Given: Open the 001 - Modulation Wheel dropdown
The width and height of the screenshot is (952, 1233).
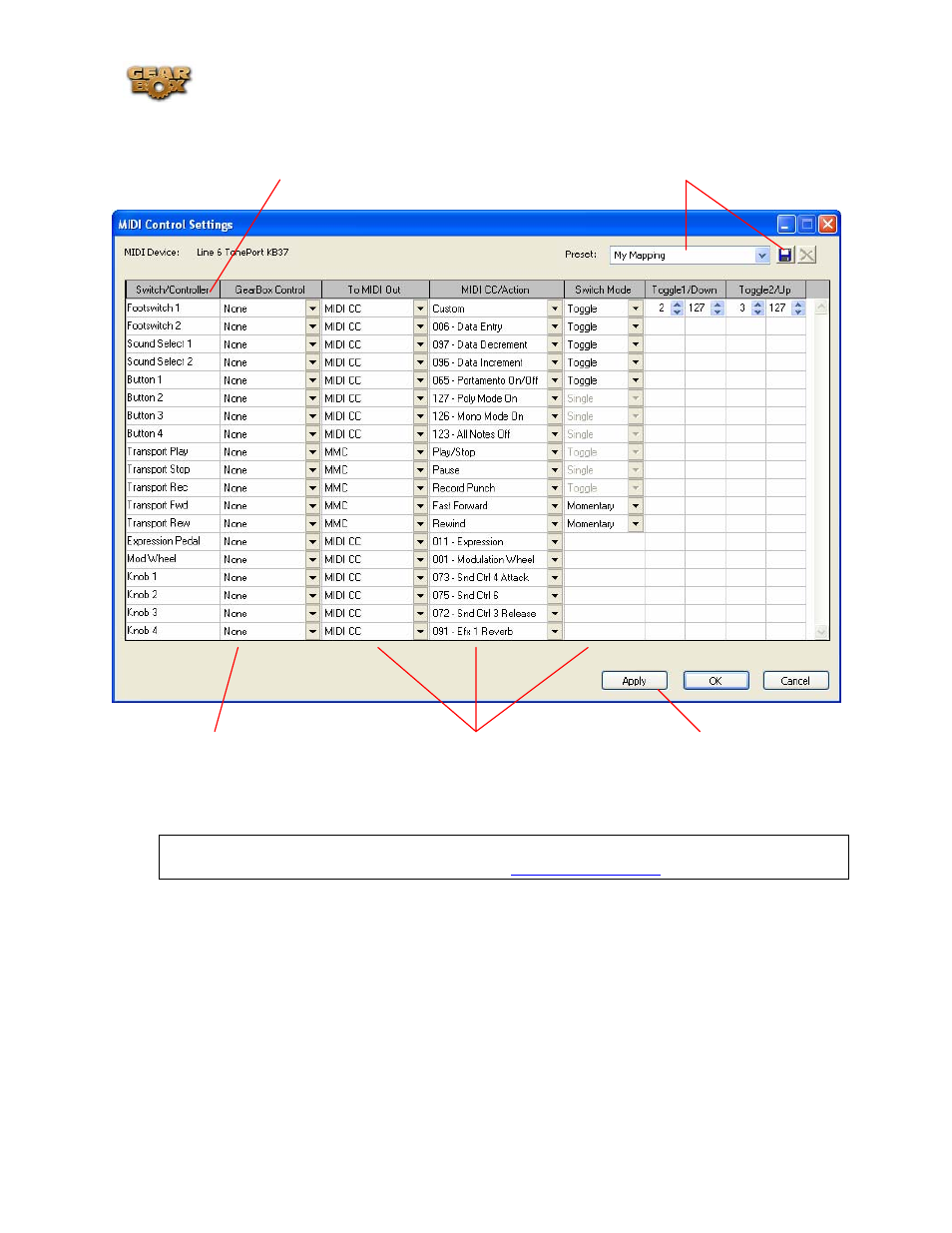Looking at the screenshot, I should 555,560.
